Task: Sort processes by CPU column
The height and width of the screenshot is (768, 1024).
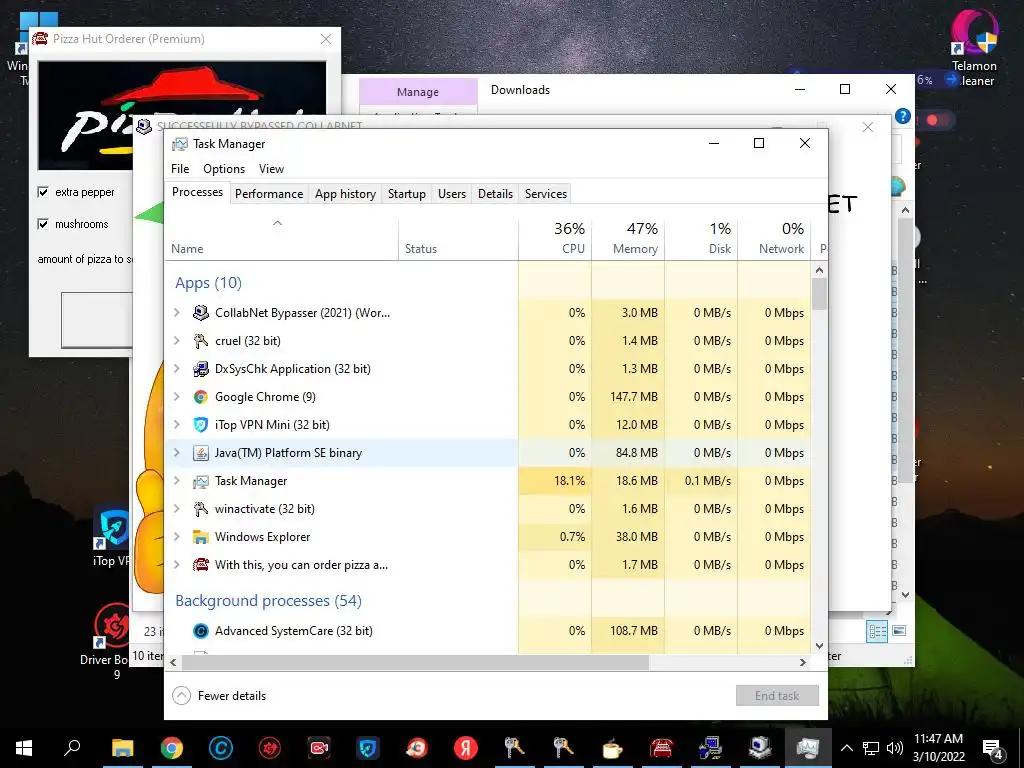Action: point(555,239)
